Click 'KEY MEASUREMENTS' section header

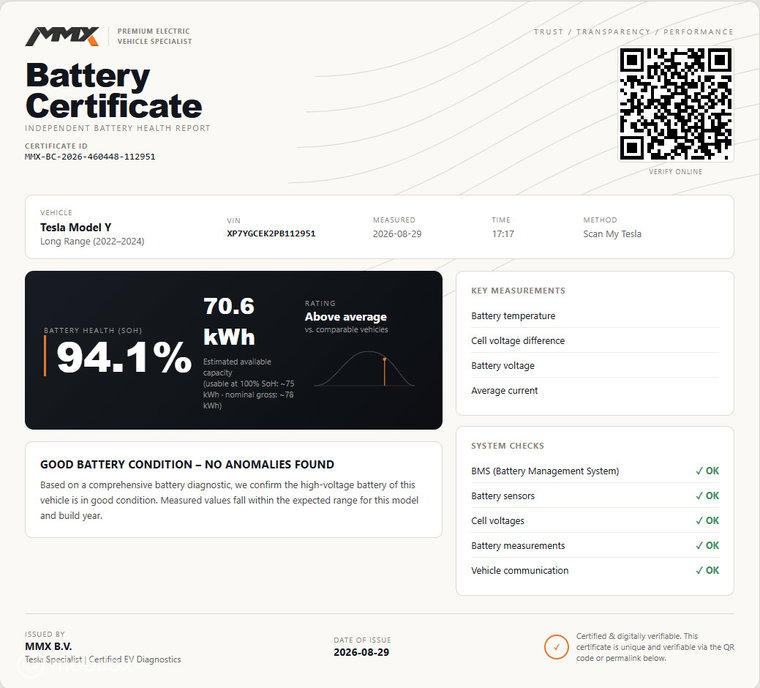(518, 290)
